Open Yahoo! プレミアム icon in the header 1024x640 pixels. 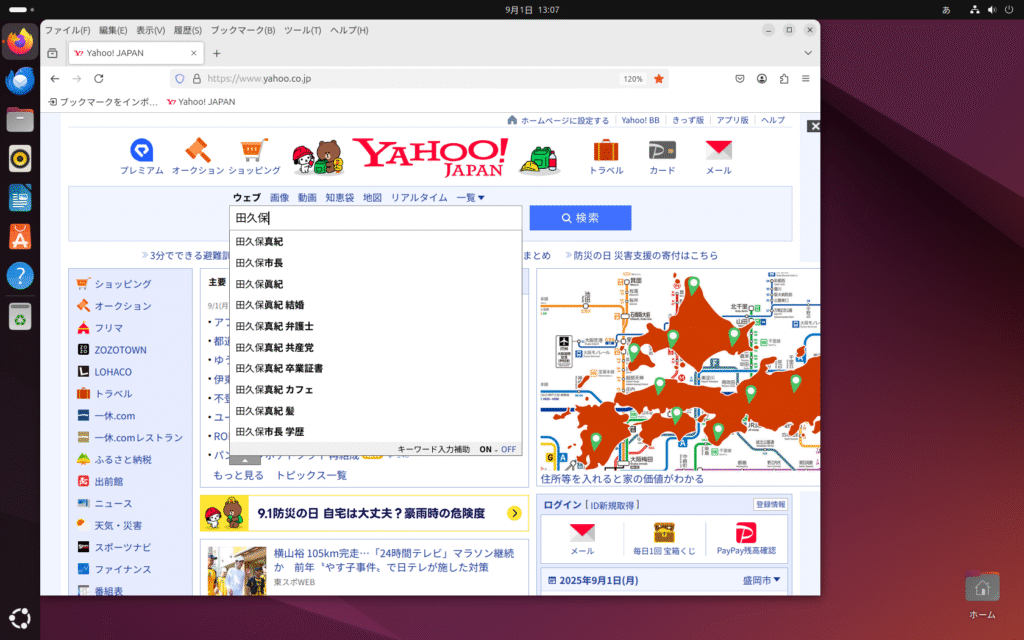point(142,150)
